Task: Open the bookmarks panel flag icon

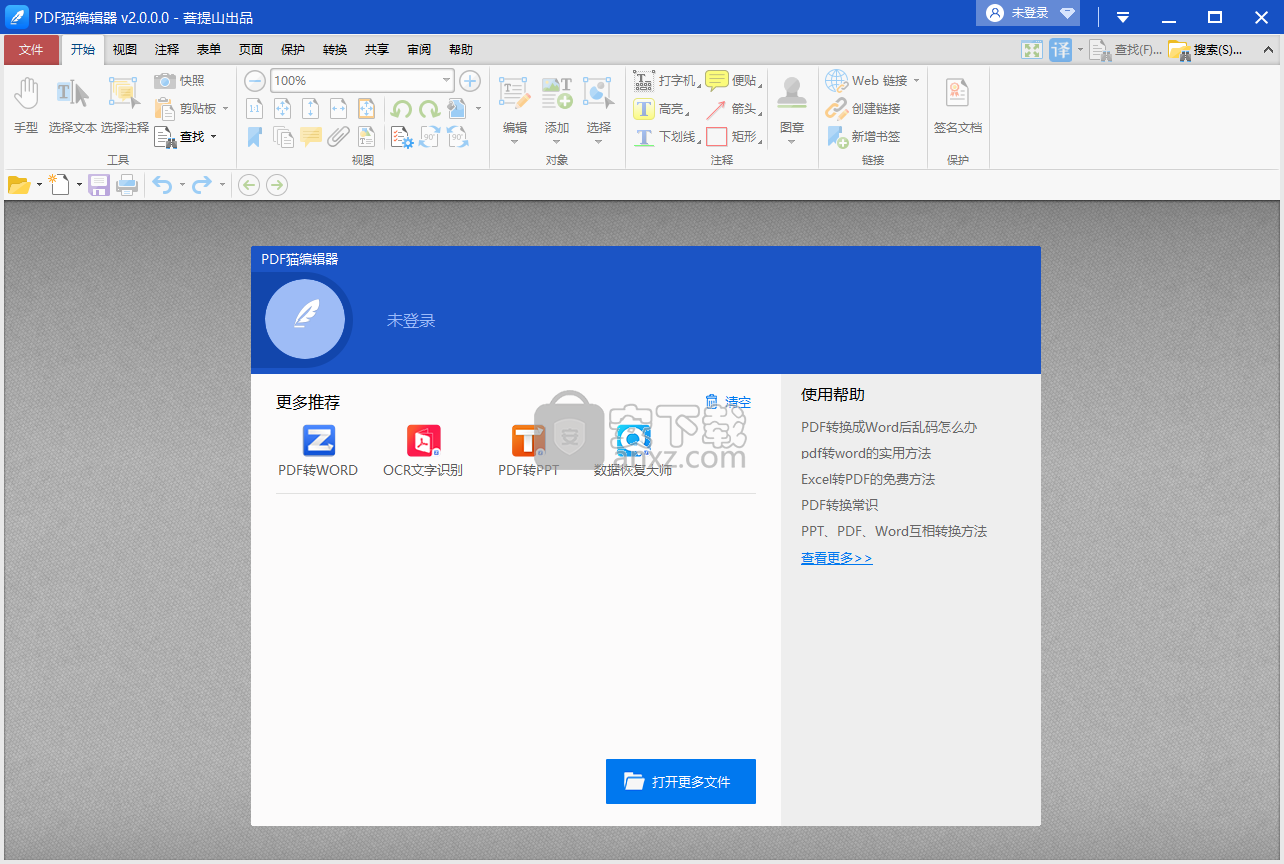Action: click(255, 137)
